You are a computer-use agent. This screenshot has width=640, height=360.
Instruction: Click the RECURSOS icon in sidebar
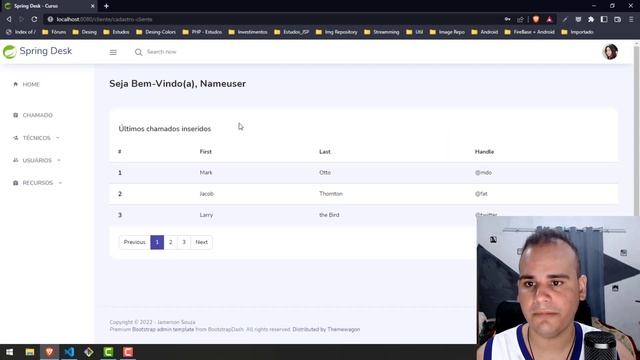pyautogui.click(x=16, y=183)
